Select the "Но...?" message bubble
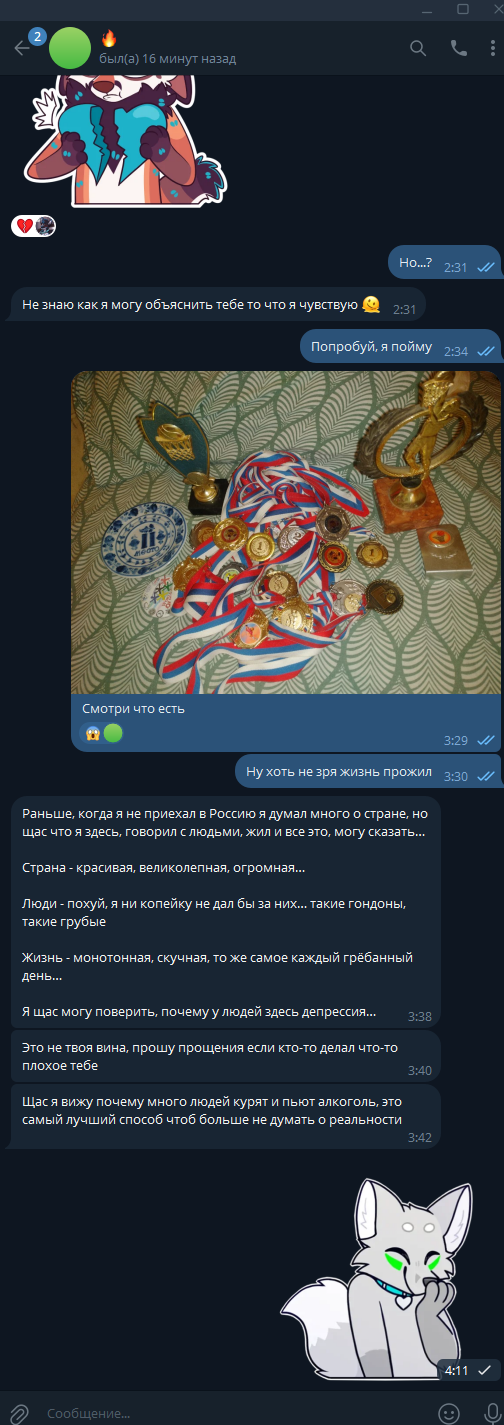Image resolution: width=504 pixels, height=1425 pixels. 444,263
